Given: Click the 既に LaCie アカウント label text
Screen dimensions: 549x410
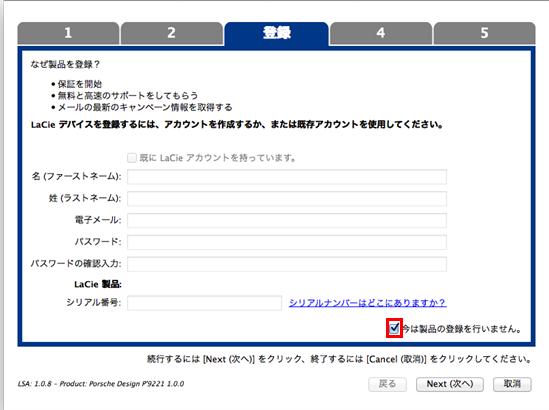Looking at the screenshot, I should pyautogui.click(x=217, y=158).
